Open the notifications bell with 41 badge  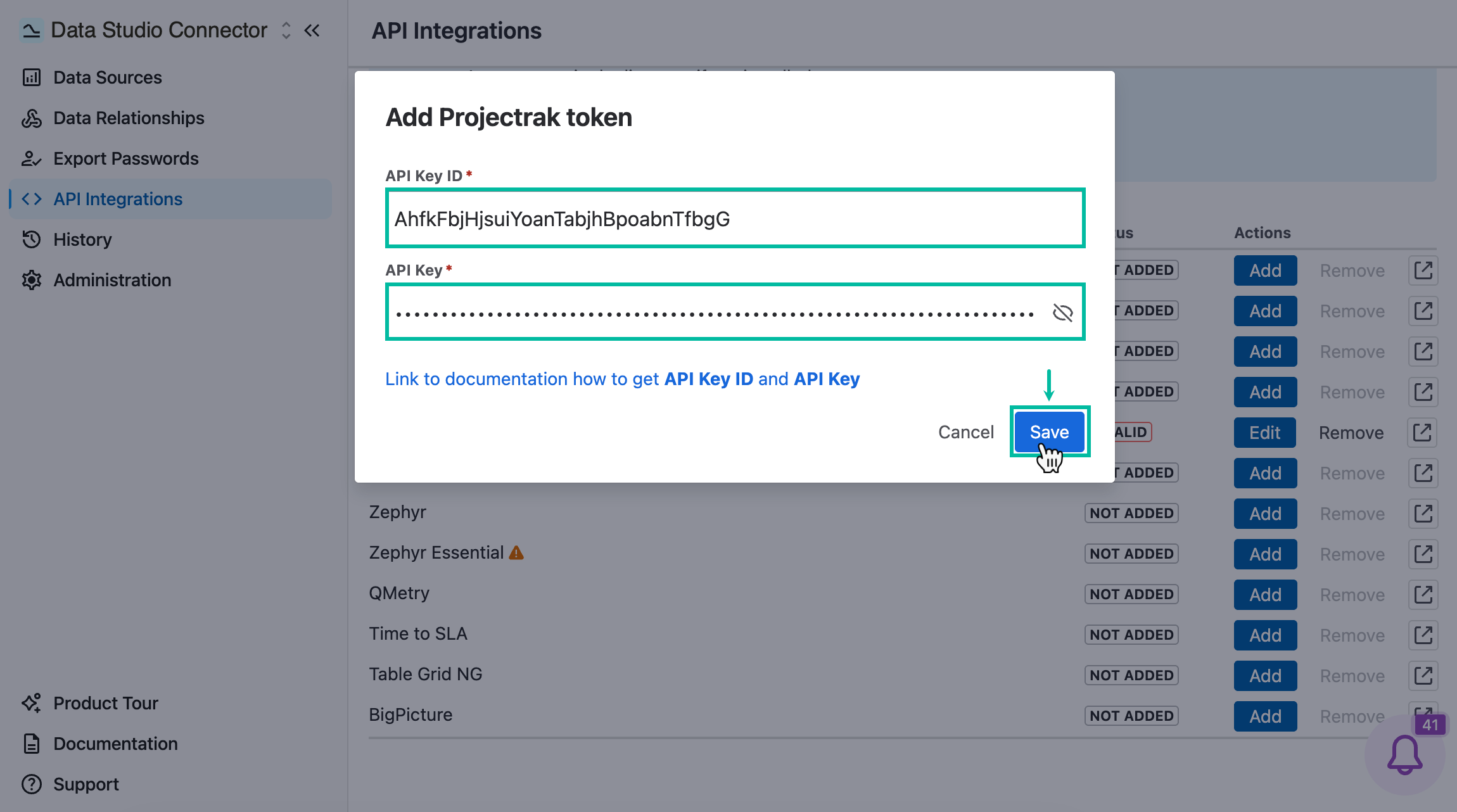pyautogui.click(x=1405, y=755)
